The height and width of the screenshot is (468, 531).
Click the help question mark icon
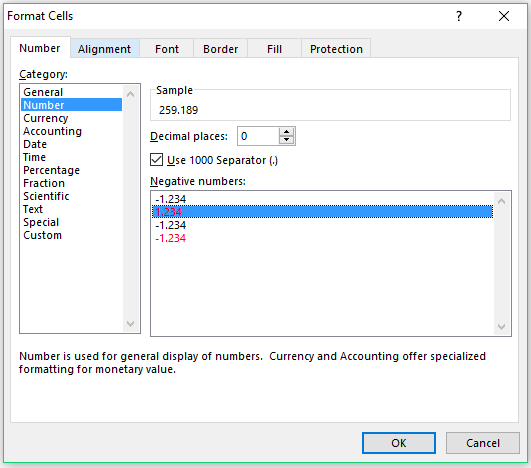pyautogui.click(x=459, y=16)
